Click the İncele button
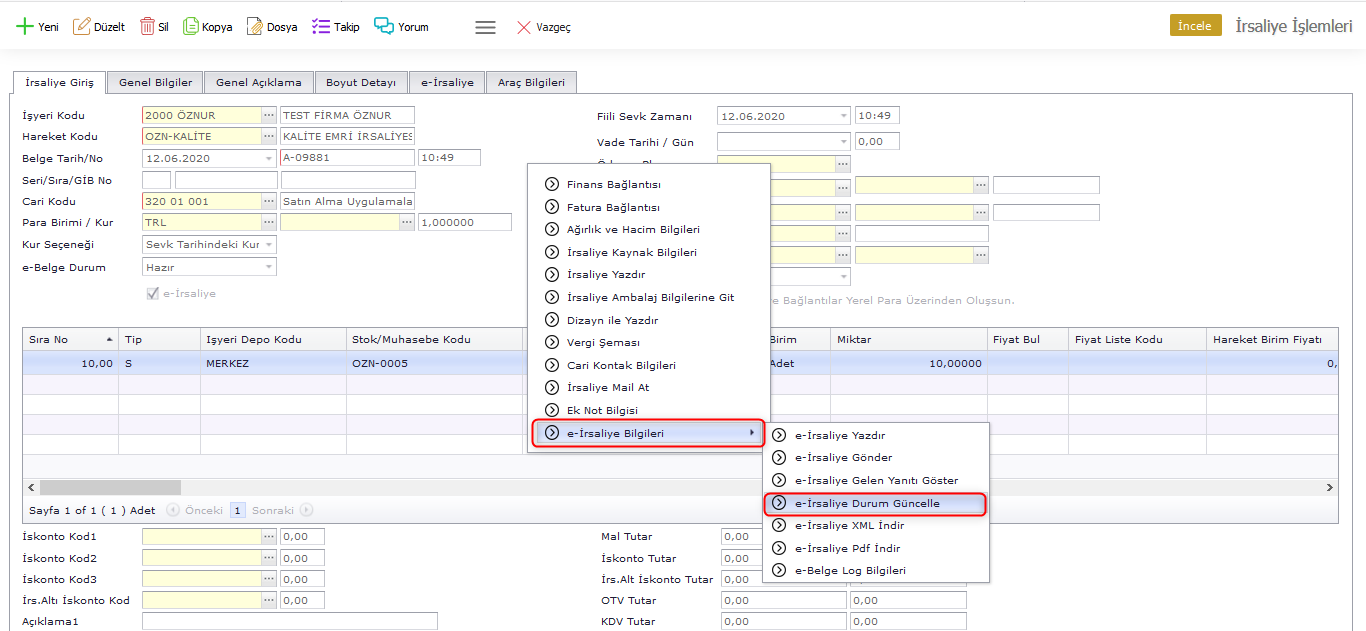 click(x=1195, y=26)
